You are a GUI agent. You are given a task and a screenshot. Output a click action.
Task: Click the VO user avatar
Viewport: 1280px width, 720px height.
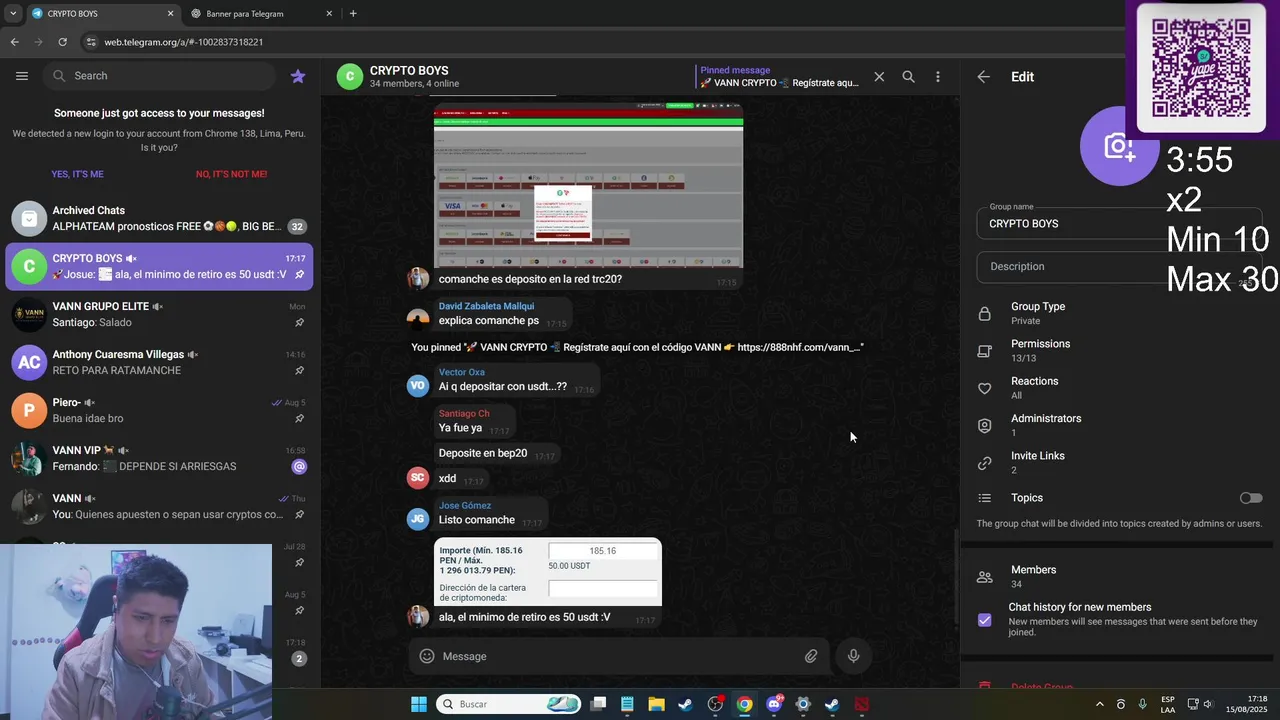coord(418,386)
